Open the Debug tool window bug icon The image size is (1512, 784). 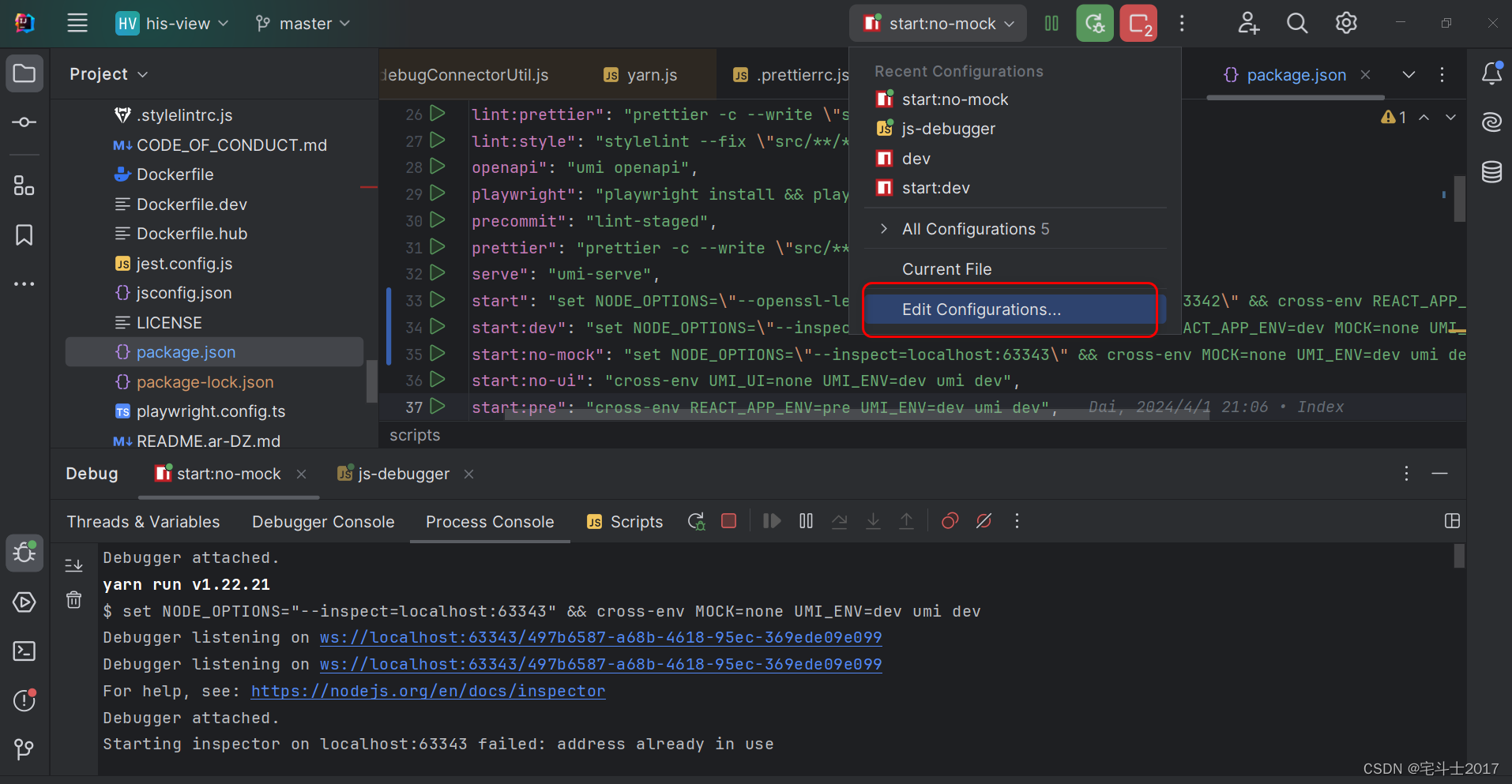pos(24,553)
